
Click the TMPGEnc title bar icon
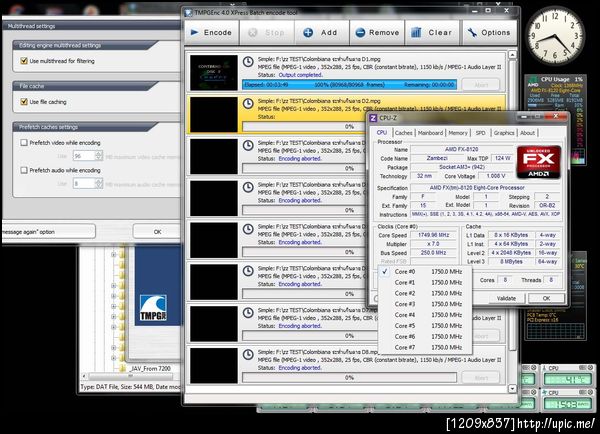pyautogui.click(x=188, y=13)
